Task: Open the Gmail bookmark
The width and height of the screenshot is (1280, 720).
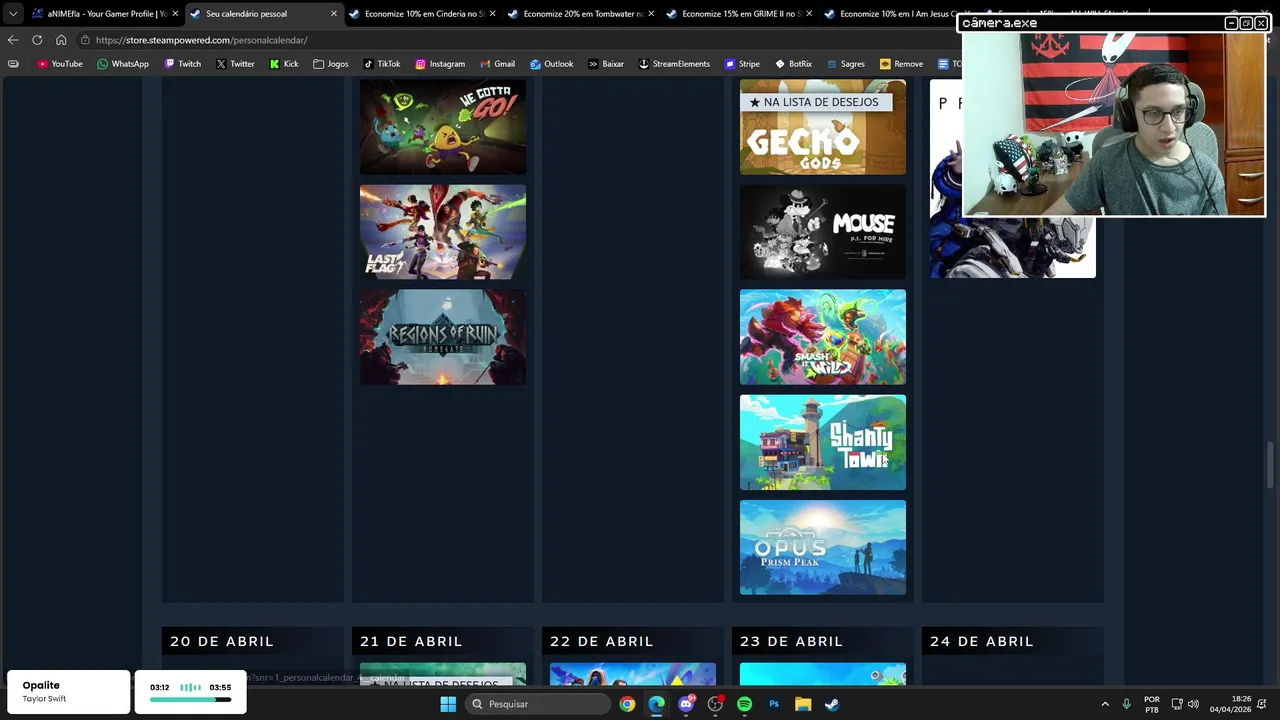Action: 497,64
